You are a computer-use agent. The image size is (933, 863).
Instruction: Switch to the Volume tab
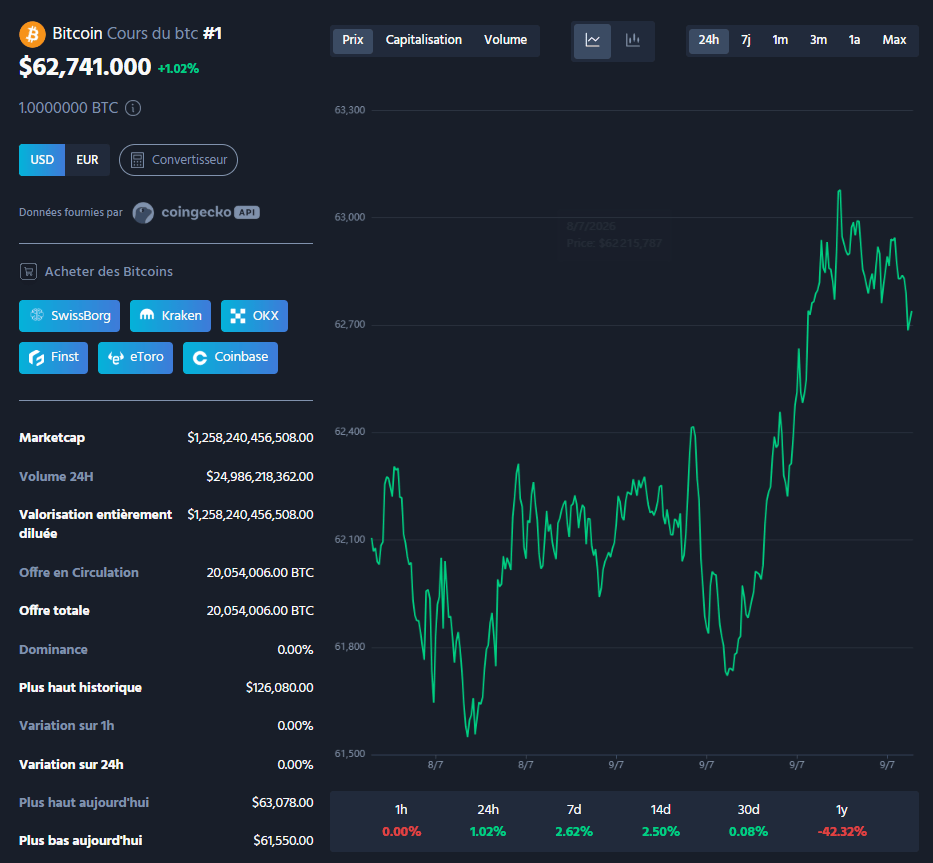505,40
